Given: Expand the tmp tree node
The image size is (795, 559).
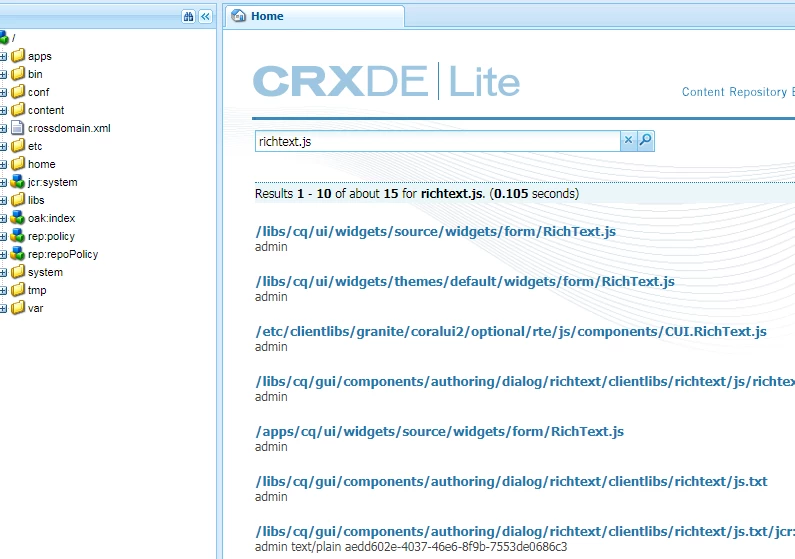Looking at the screenshot, I should click(x=3, y=291).
